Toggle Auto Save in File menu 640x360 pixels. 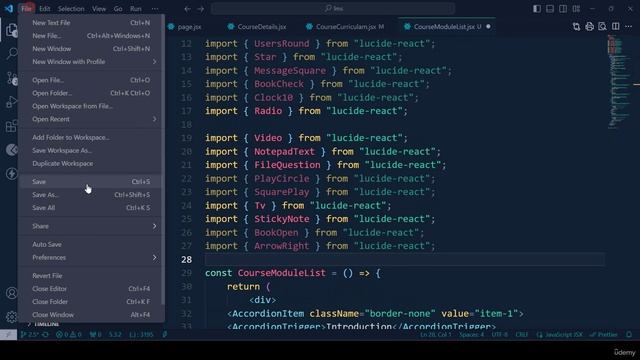coord(91,244)
